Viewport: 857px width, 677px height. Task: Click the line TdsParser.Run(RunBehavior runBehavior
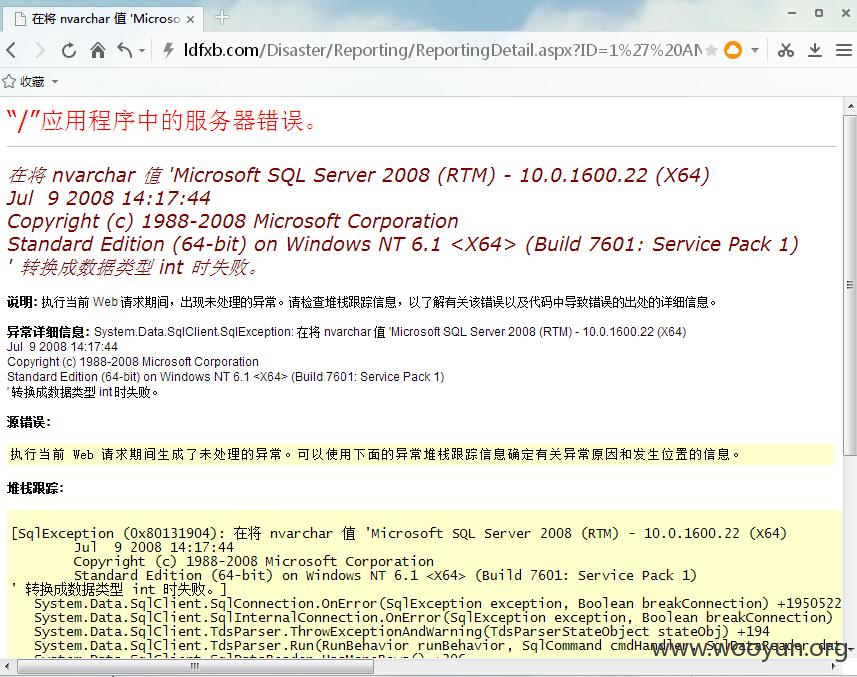tap(438, 646)
